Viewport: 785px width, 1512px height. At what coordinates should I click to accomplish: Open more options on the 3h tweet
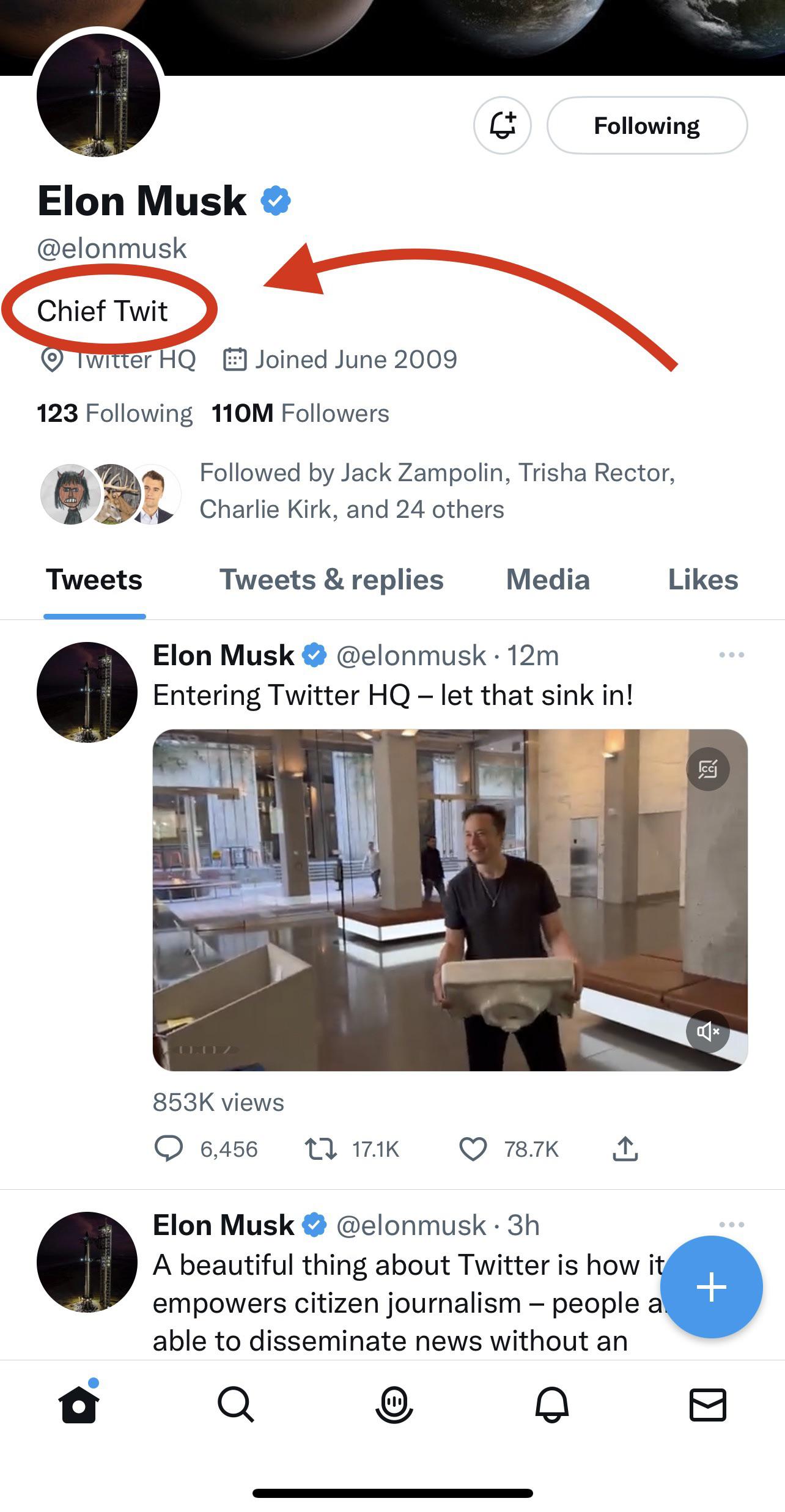pyautogui.click(x=731, y=1225)
